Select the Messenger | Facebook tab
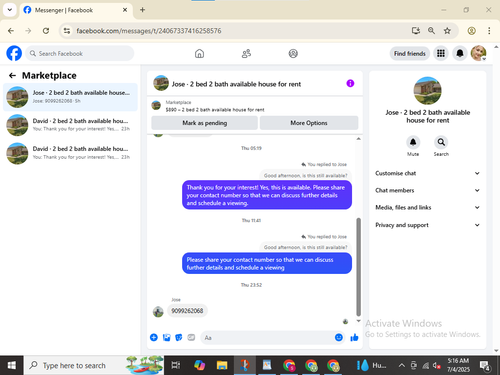The width and height of the screenshot is (500, 375). pos(76,10)
